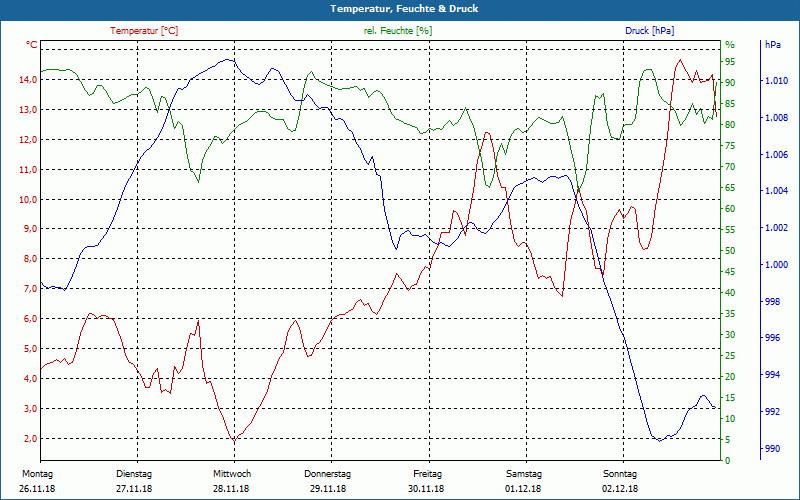
Task: Click the "50" humidity axis value
Action: (730, 251)
